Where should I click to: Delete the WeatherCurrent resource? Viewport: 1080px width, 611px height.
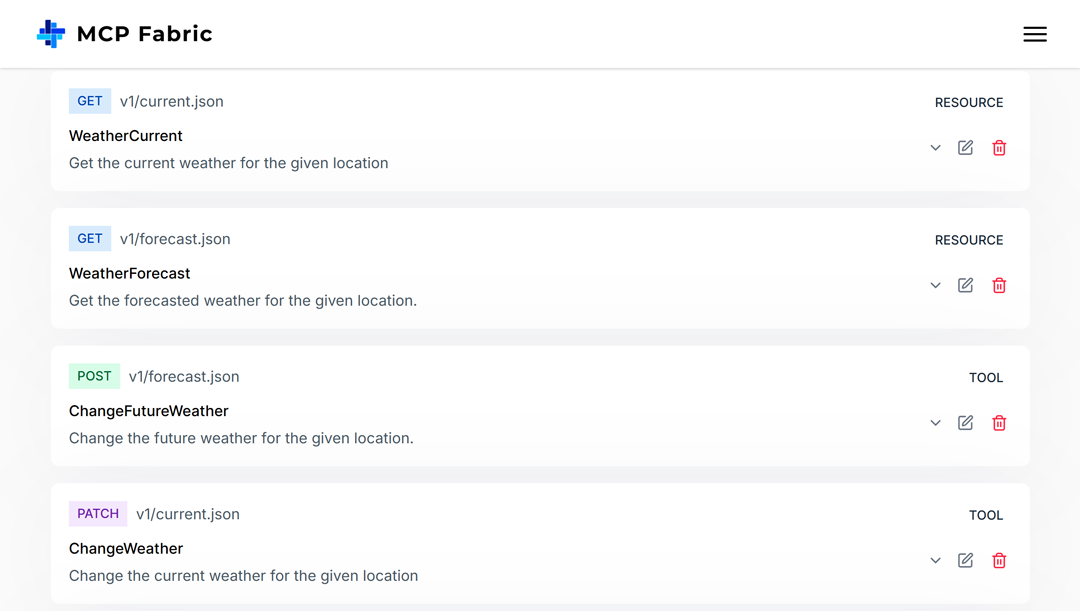[x=999, y=147]
